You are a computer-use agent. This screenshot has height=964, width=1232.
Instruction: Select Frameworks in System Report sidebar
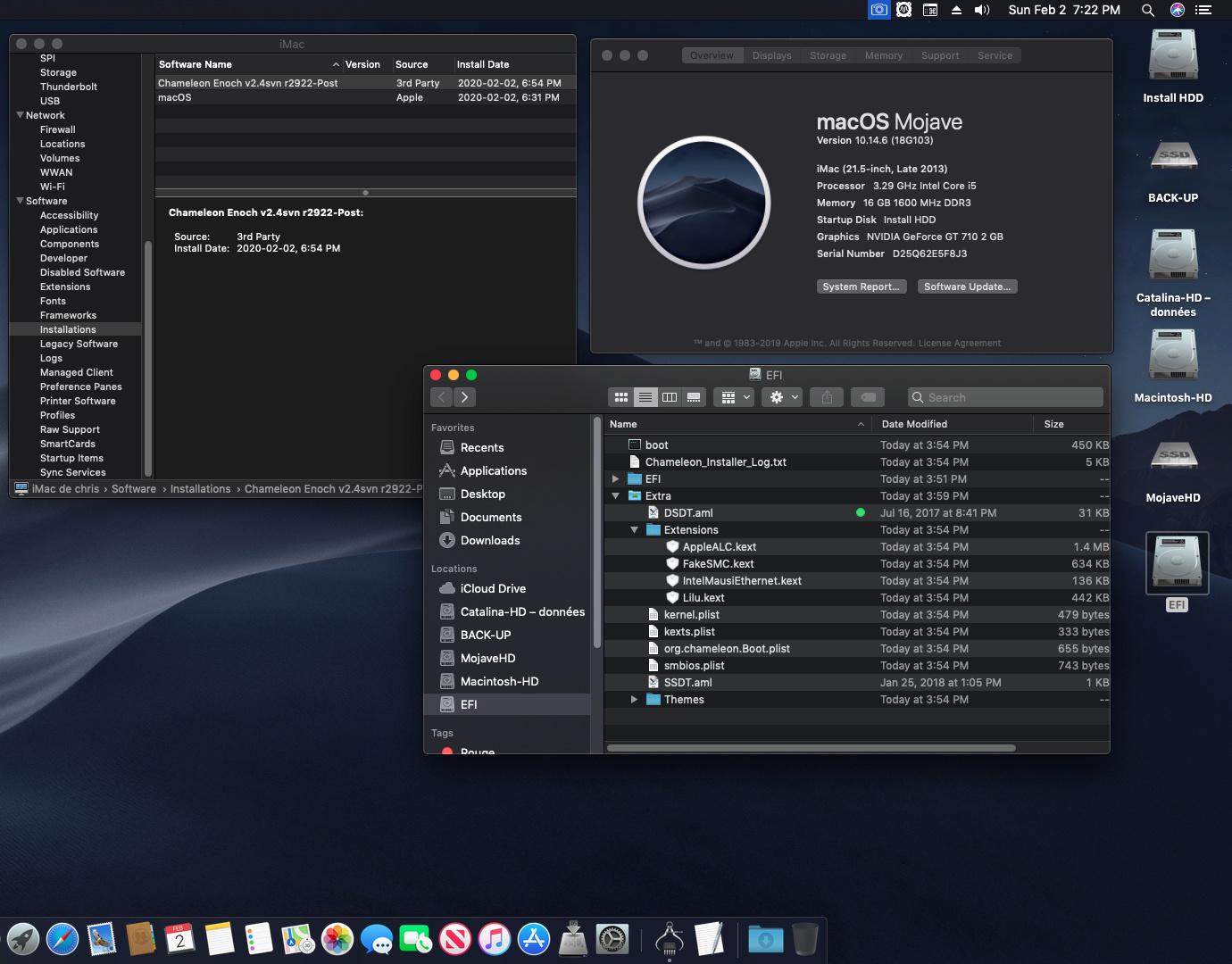click(68, 315)
